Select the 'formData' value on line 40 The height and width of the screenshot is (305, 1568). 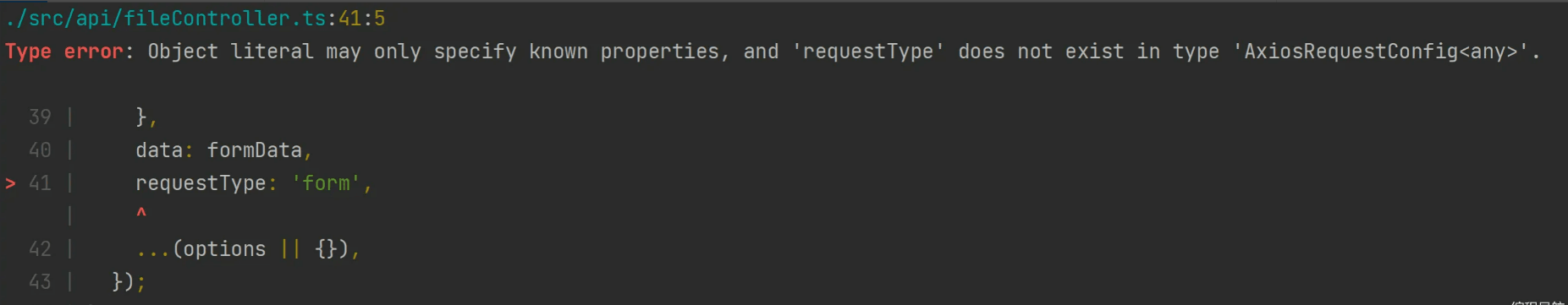point(255,150)
